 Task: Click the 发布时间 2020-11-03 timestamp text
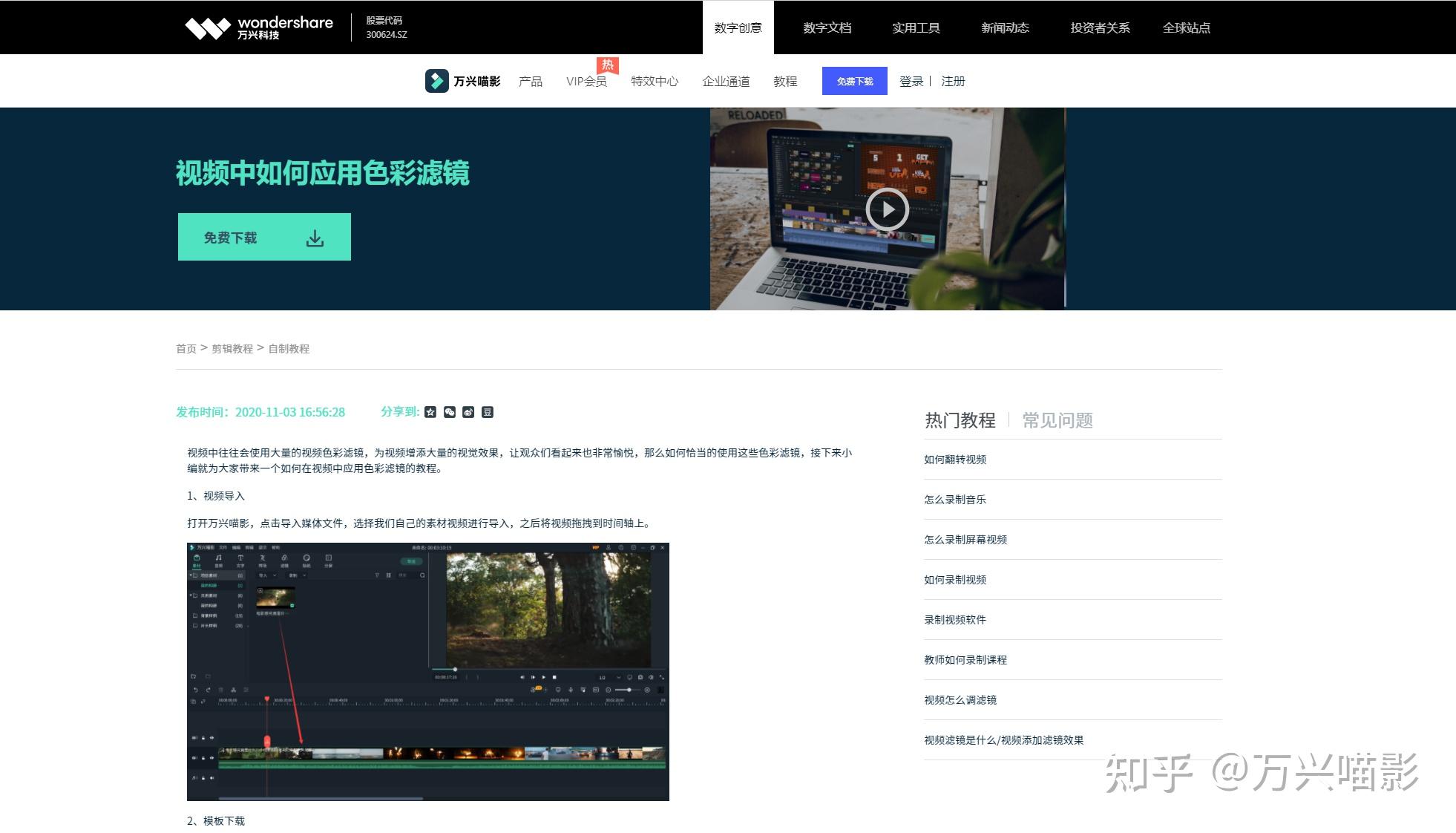[x=260, y=412]
